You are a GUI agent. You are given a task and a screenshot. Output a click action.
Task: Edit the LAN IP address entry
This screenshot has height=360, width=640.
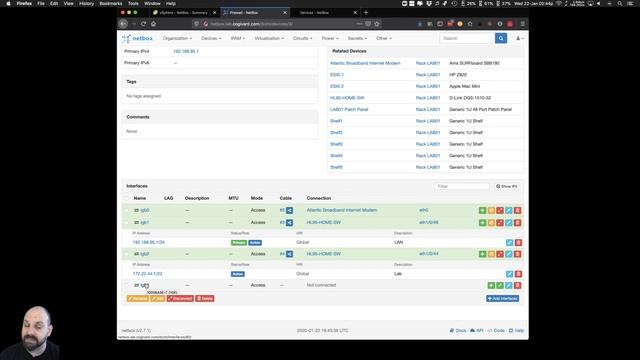(509, 242)
